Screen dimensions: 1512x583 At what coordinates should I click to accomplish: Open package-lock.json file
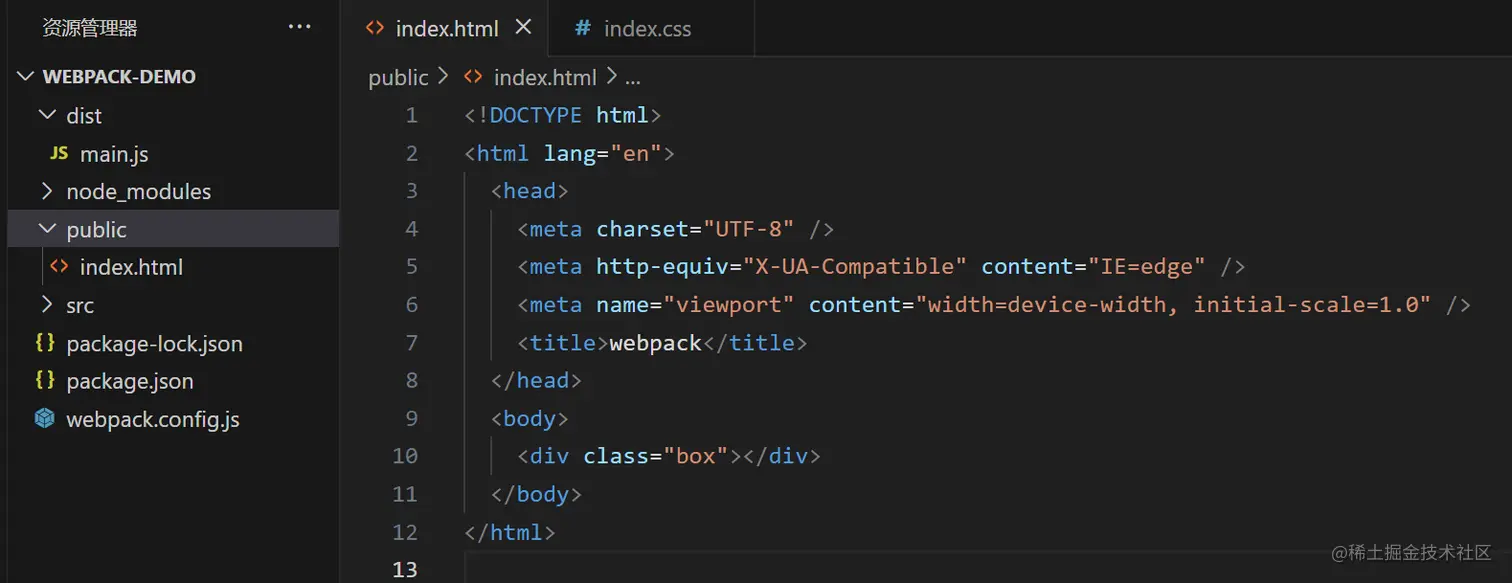click(x=155, y=344)
